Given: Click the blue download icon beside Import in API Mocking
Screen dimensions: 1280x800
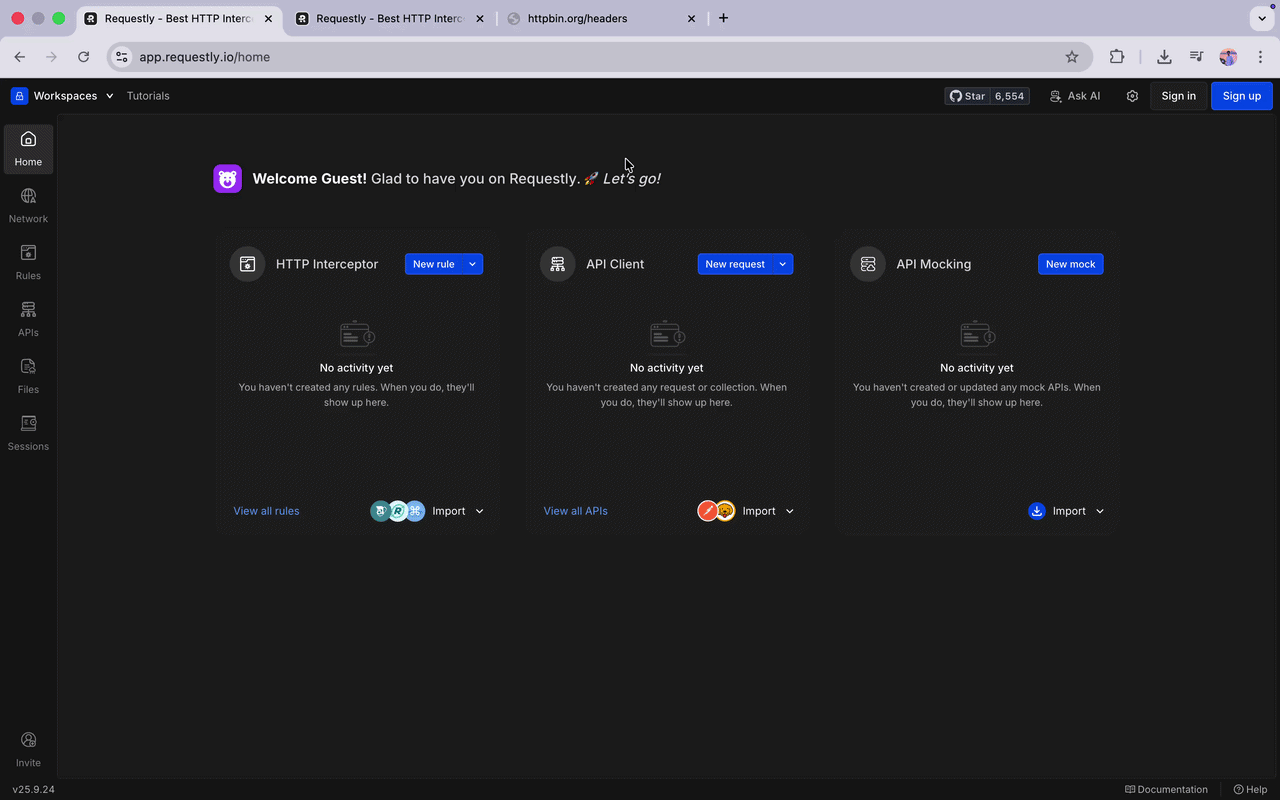Looking at the screenshot, I should click(x=1037, y=511).
